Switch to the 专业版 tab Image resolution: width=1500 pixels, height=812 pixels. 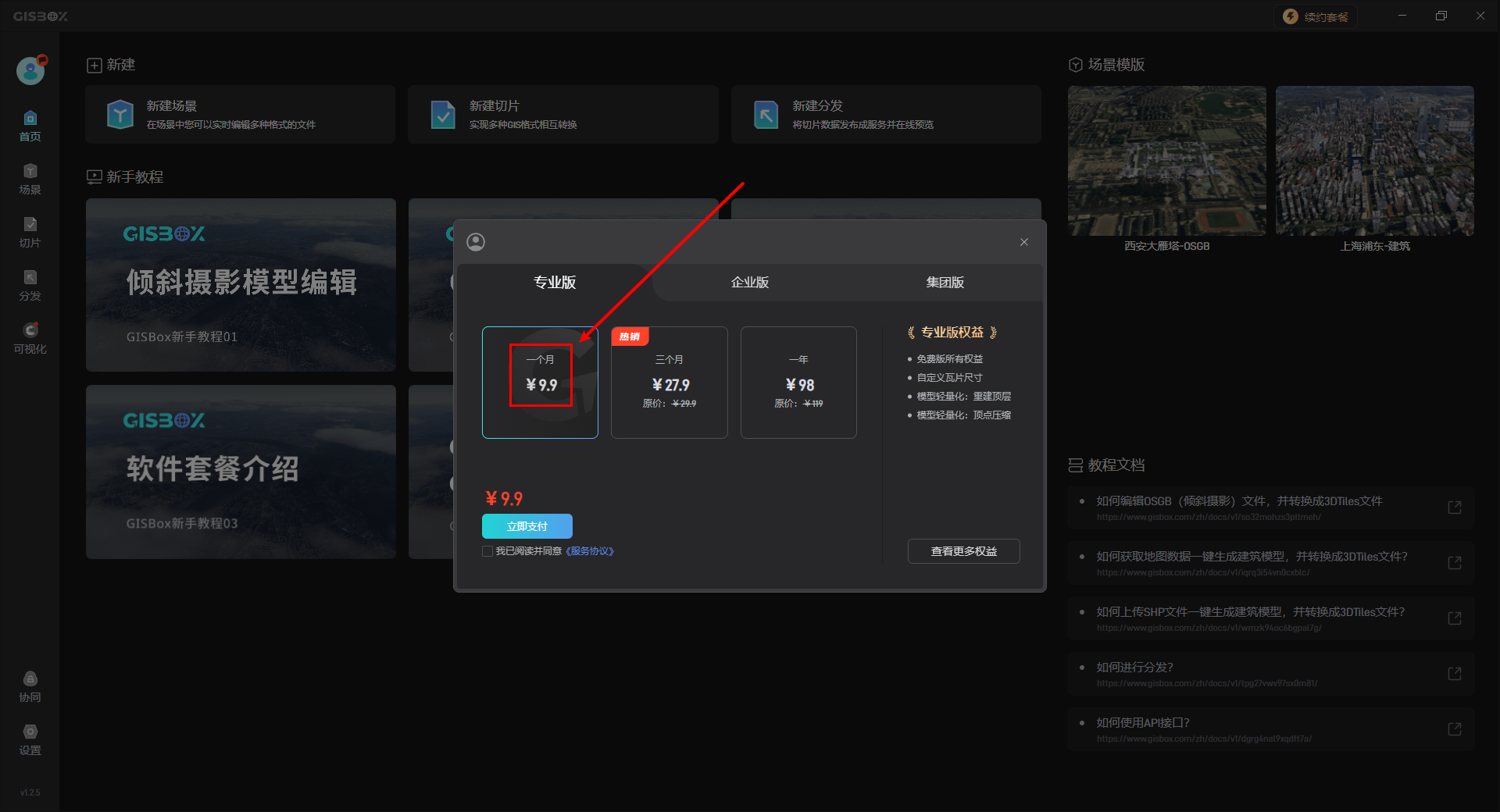555,283
